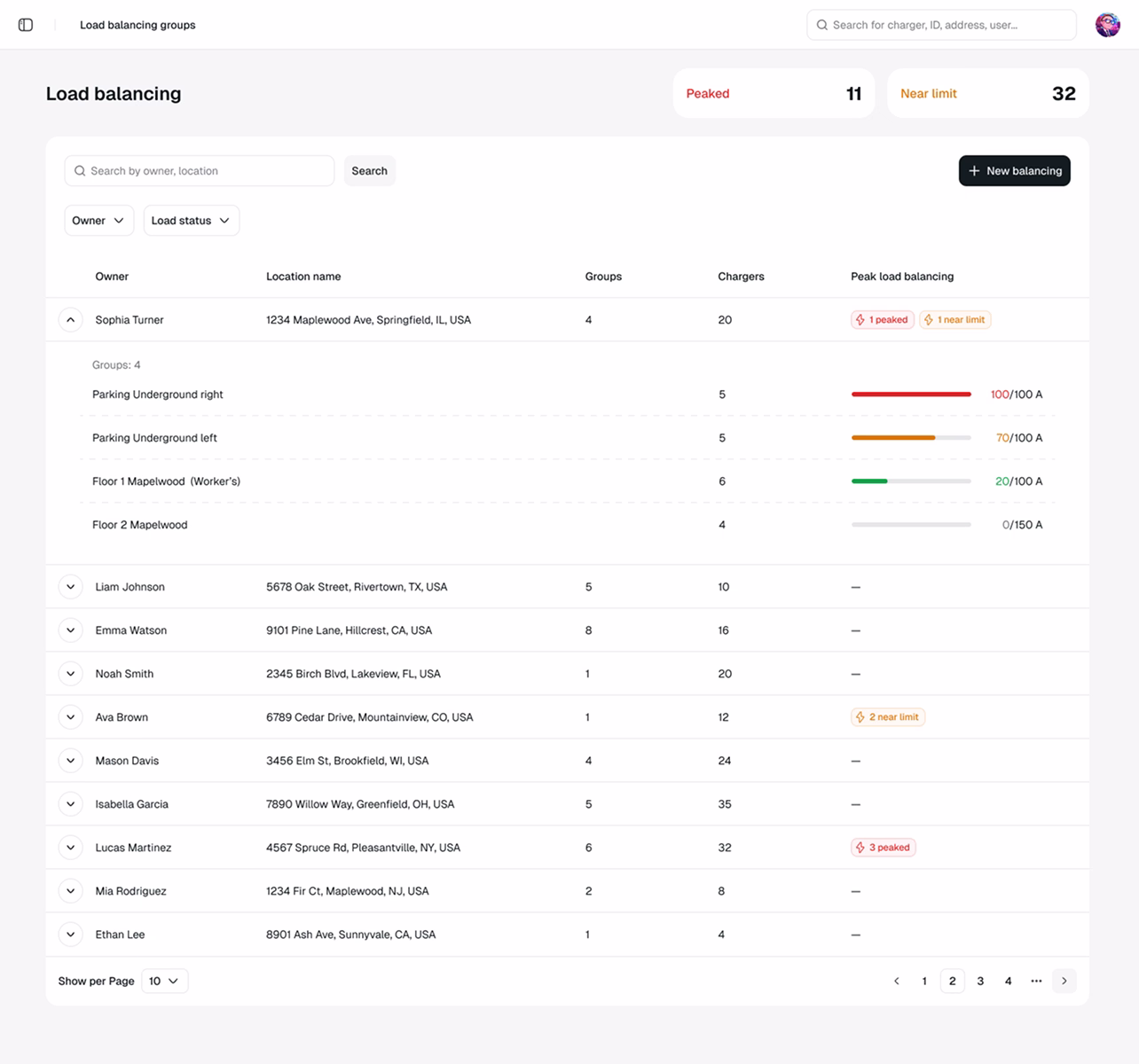1139x1064 pixels.
Task: Open the Owner filter dropdown
Action: tap(99, 221)
